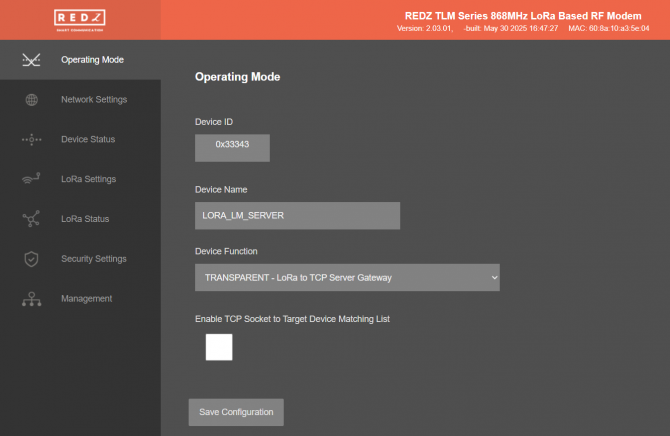The image size is (670, 436).
Task: View LoRa Status page
Action: click(x=80, y=219)
